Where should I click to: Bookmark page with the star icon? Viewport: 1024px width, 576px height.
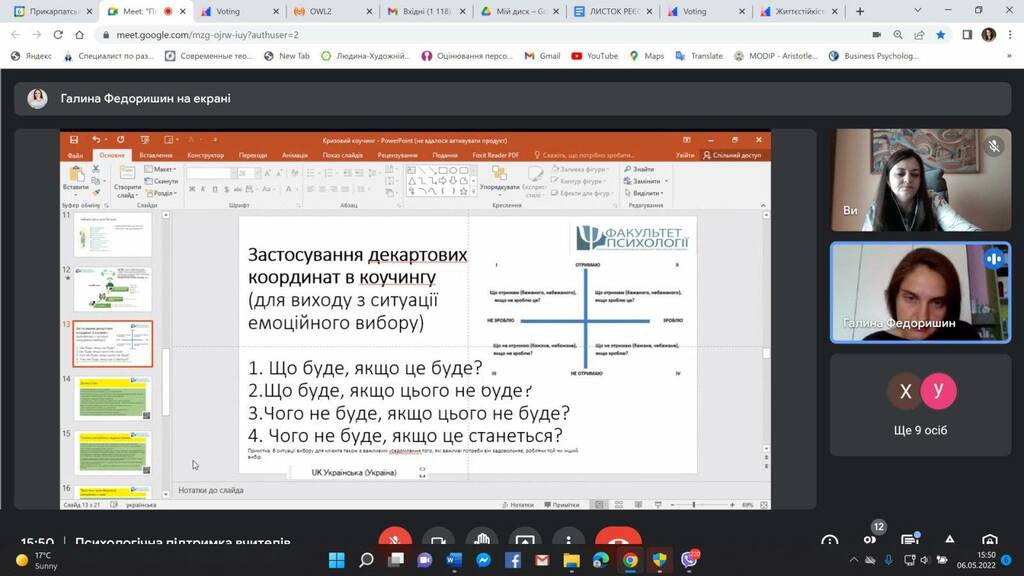click(x=941, y=34)
